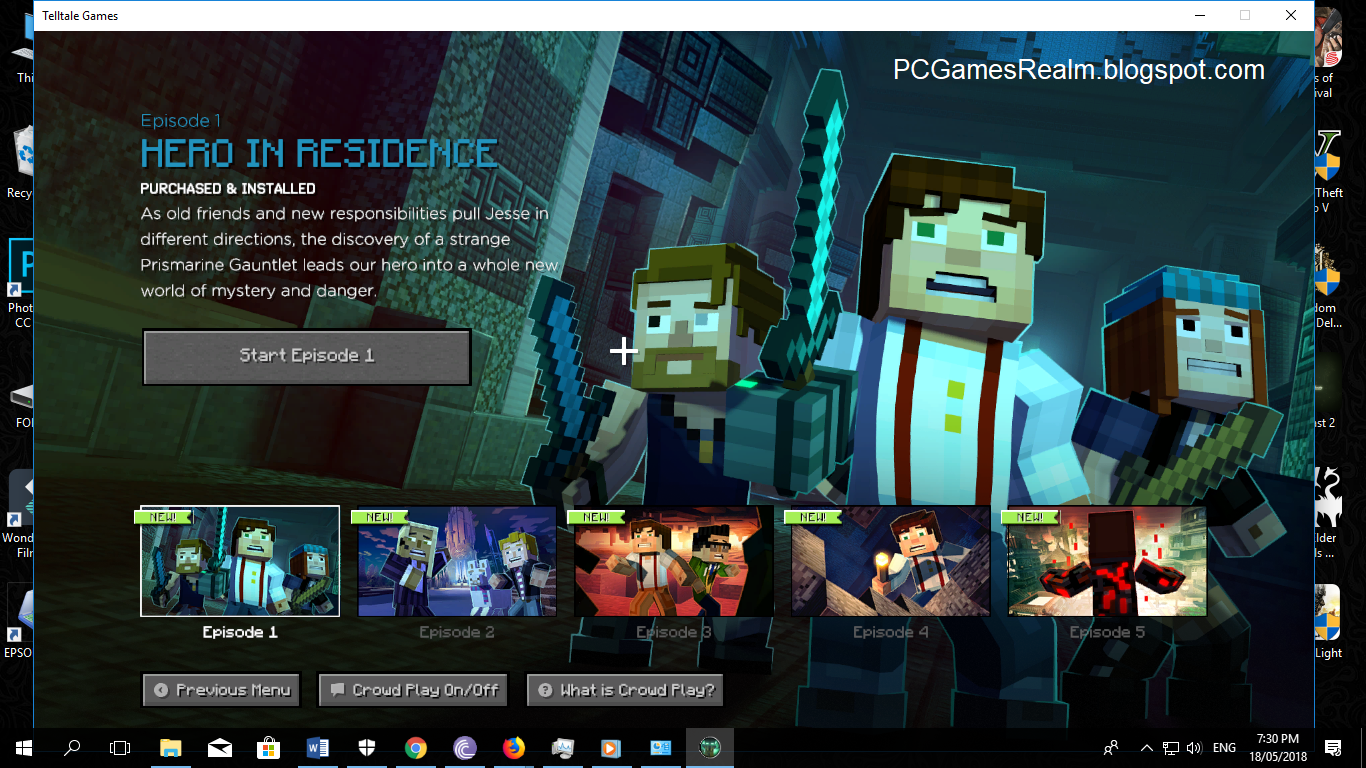This screenshot has width=1366, height=768.
Task: Open the Action Center notifications icon
Action: click(1333, 747)
